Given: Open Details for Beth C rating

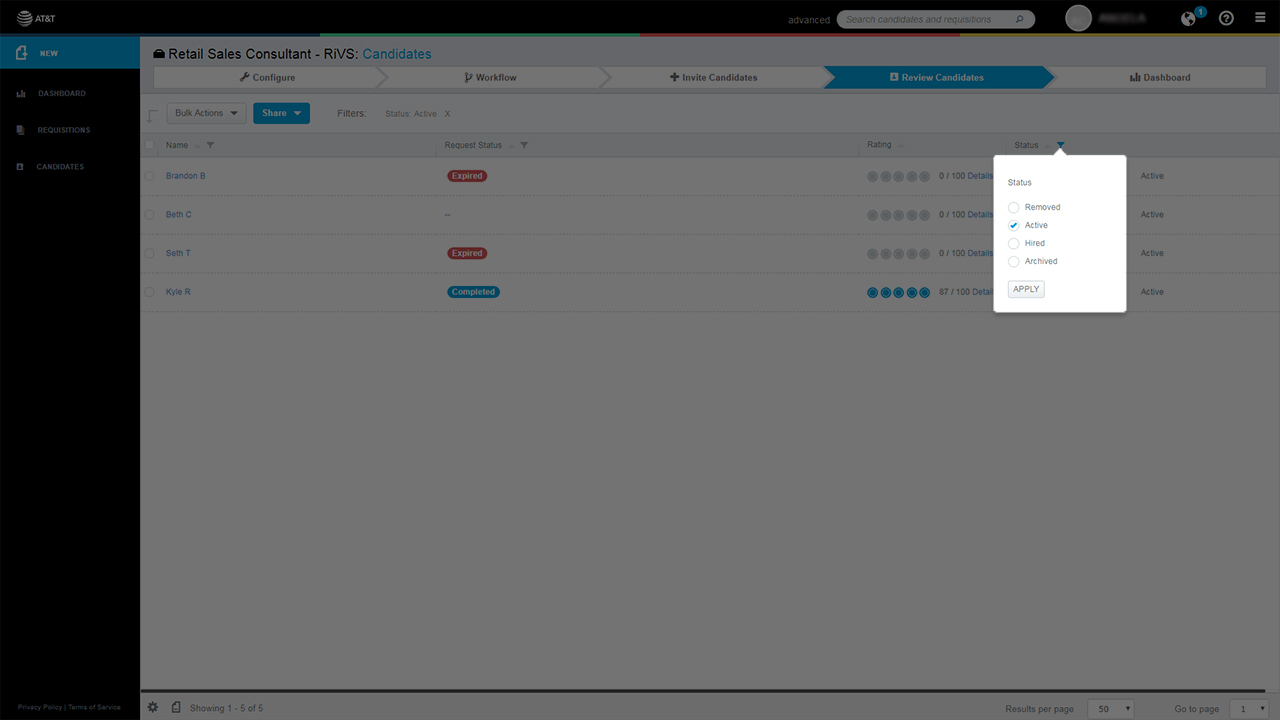Looking at the screenshot, I should coord(979,214).
